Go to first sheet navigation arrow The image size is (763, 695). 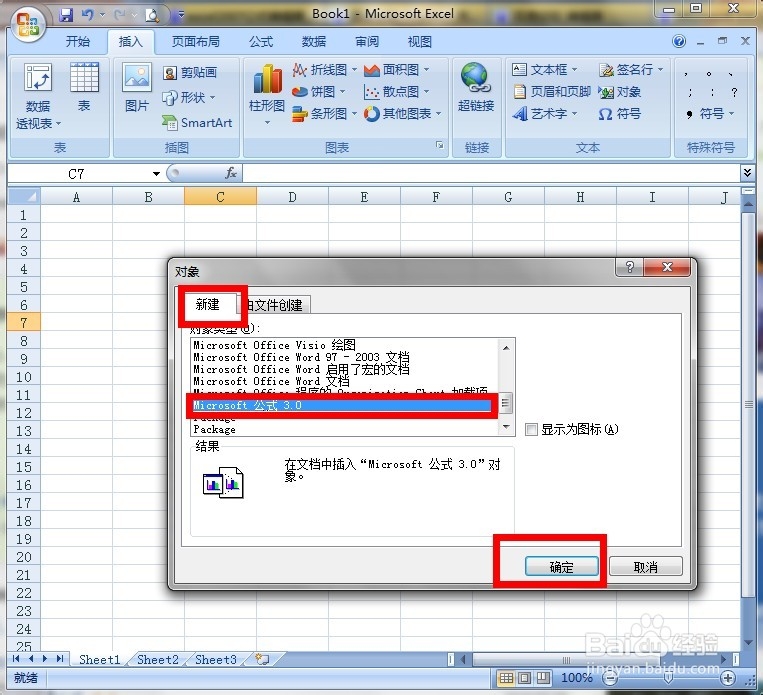point(16,659)
